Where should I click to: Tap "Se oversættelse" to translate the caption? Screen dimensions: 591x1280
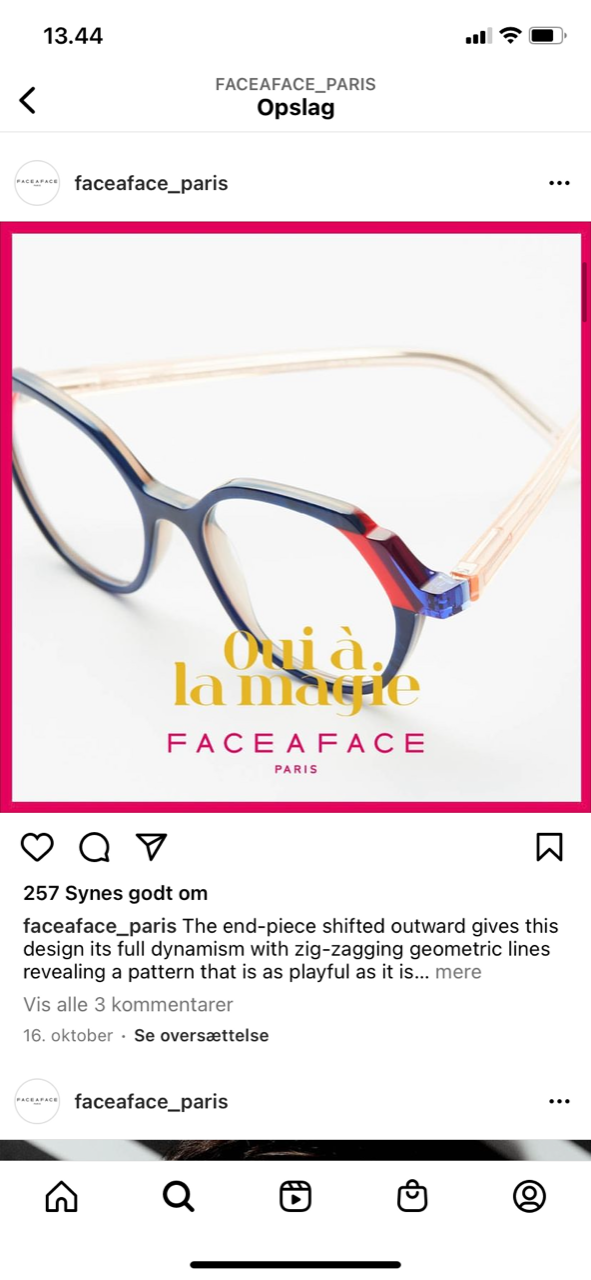pyautogui.click(x=201, y=1035)
